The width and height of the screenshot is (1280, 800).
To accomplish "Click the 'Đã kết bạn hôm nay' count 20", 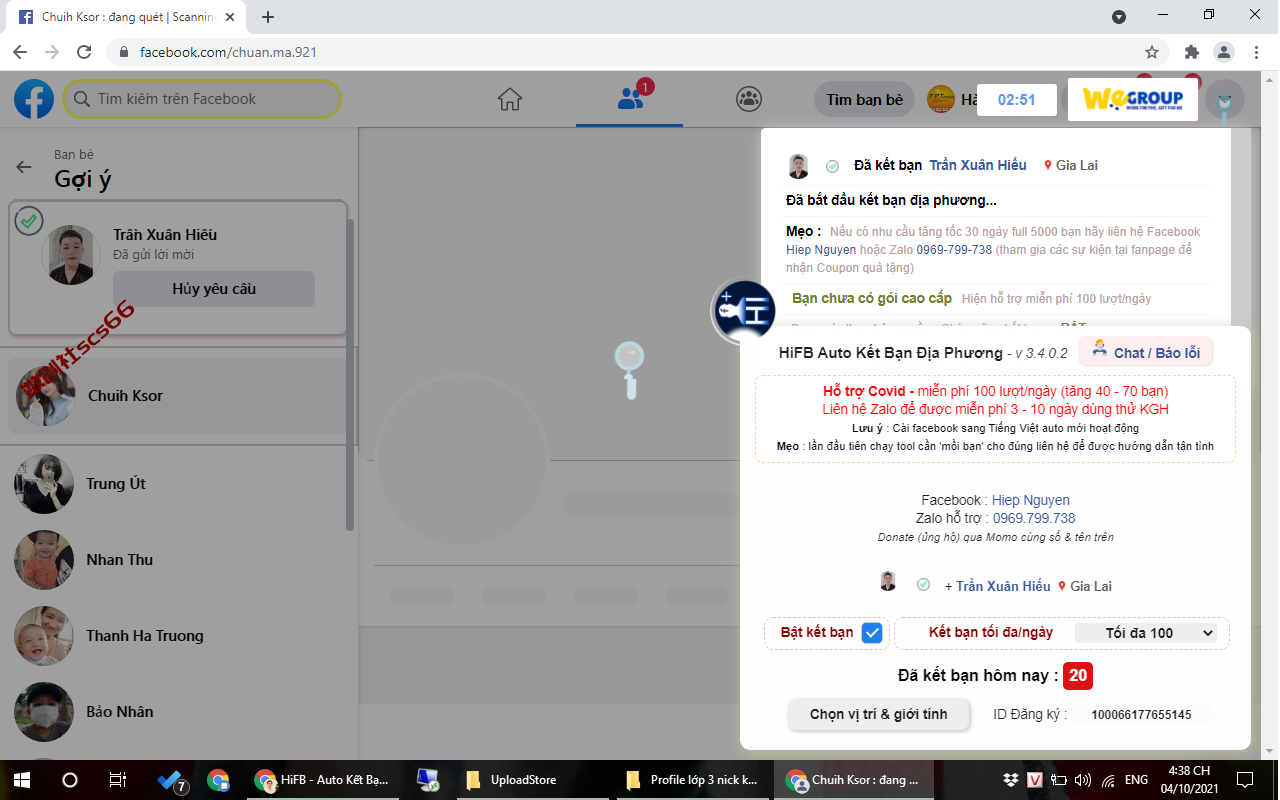I will click(1078, 676).
